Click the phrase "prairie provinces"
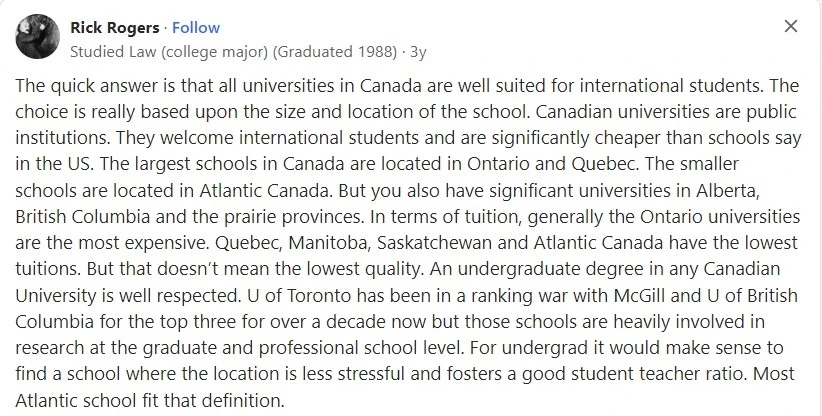Screen dimensions: 822x416 (288, 217)
